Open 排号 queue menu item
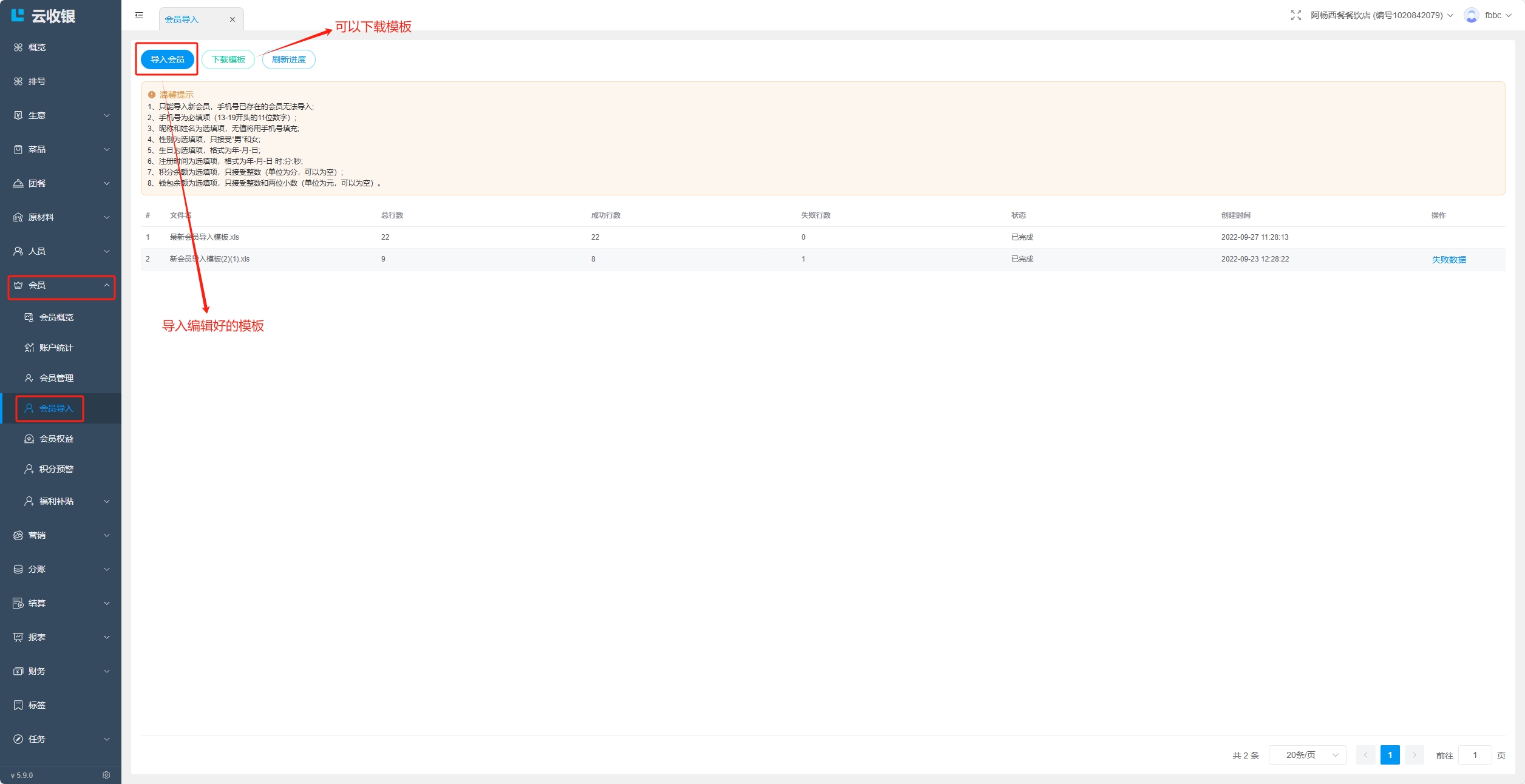The width and height of the screenshot is (1525, 784). click(37, 81)
